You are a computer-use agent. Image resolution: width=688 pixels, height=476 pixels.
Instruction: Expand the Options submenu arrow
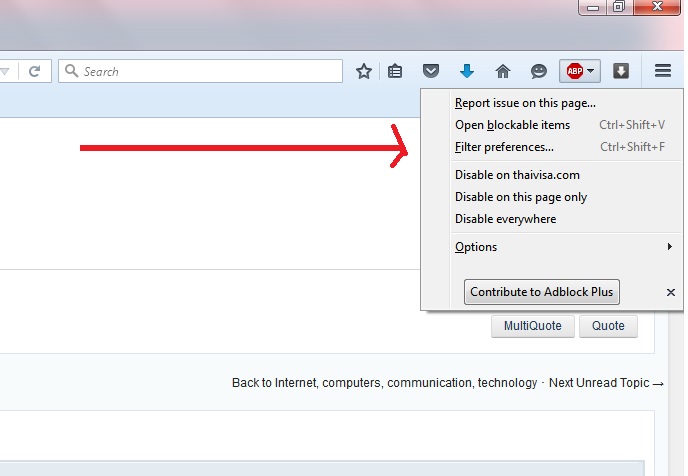click(670, 247)
